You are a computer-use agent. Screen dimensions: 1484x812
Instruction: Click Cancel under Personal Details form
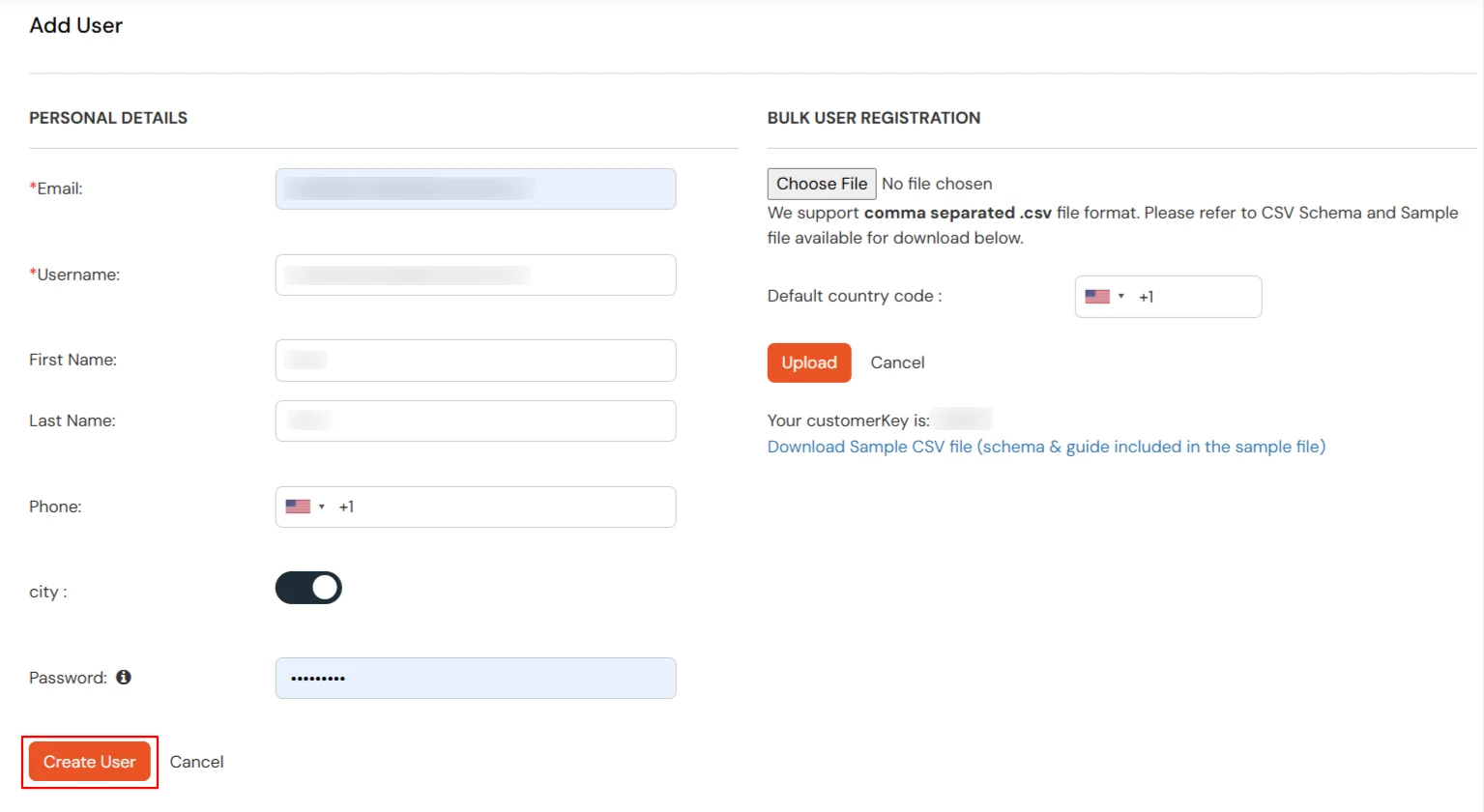(196, 761)
